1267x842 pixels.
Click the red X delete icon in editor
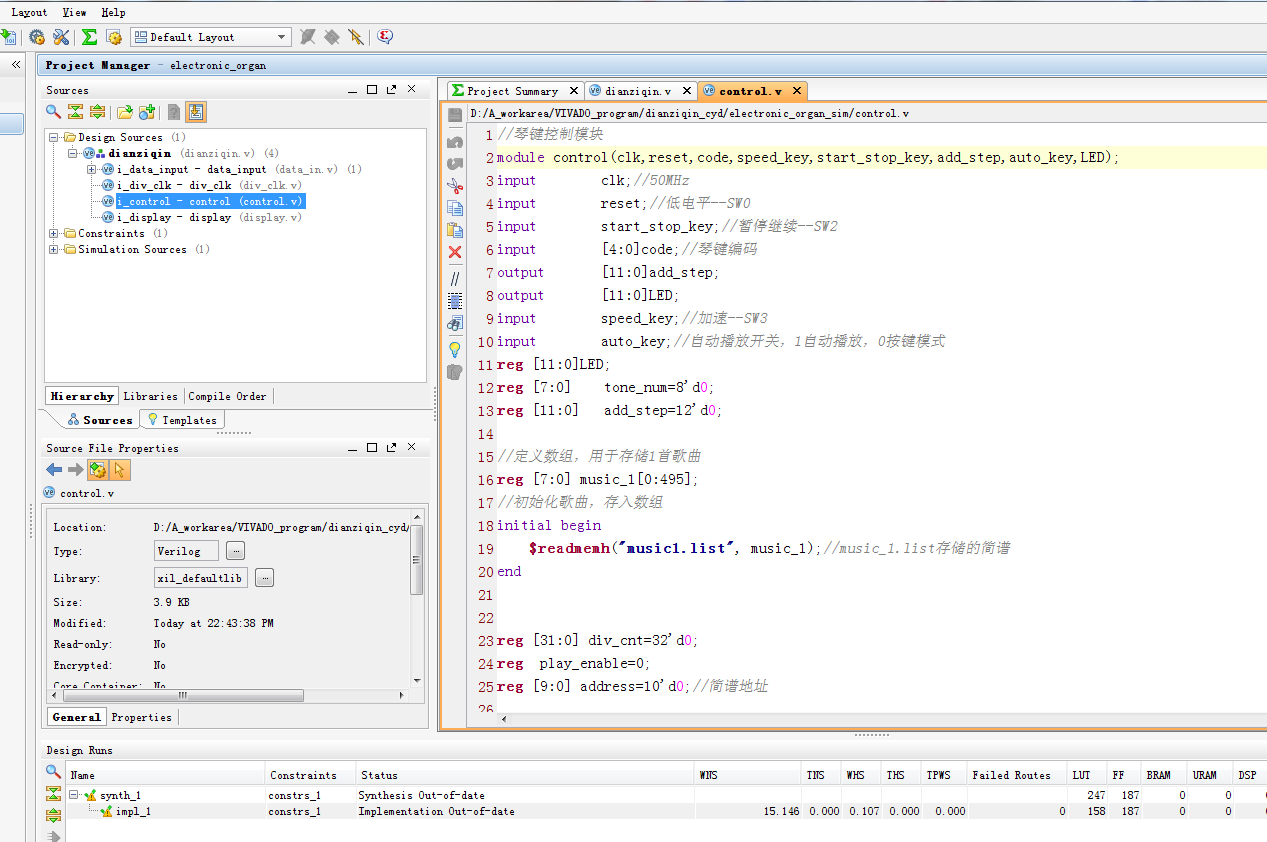click(455, 252)
